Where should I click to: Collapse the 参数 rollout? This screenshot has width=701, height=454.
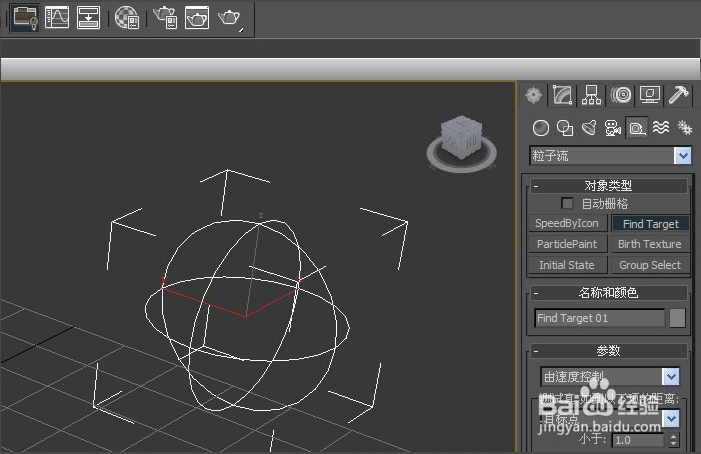tap(608, 351)
